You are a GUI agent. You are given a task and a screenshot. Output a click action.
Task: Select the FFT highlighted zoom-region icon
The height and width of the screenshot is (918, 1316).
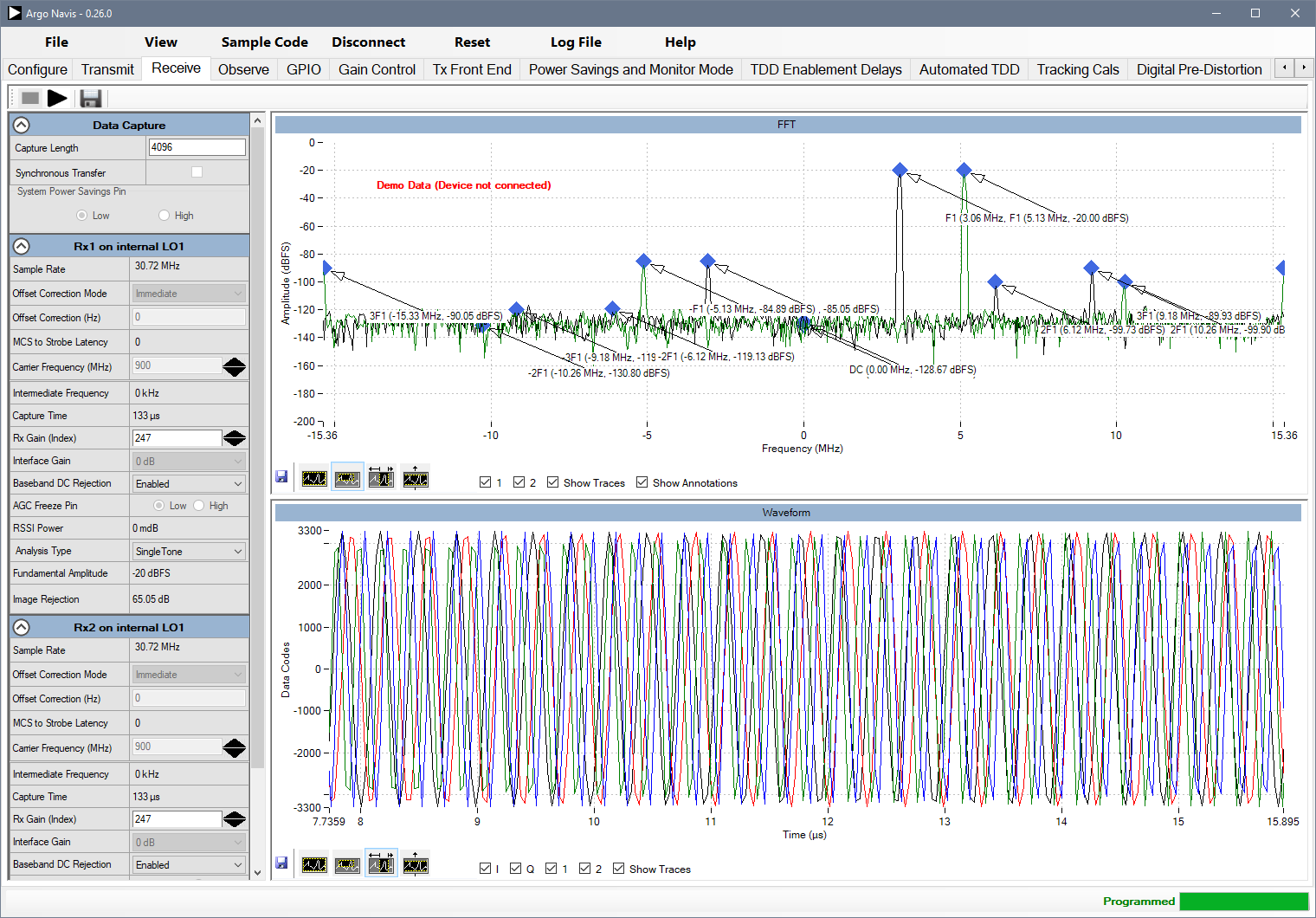click(348, 478)
